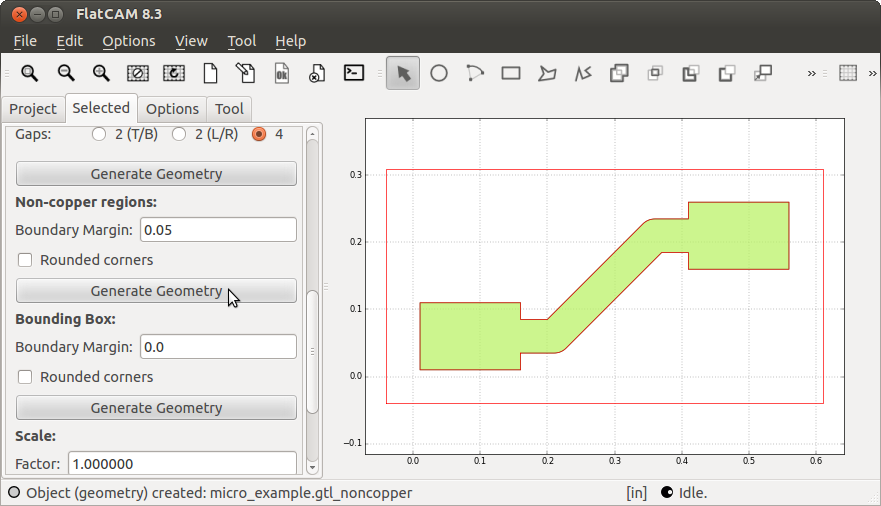The height and width of the screenshot is (506, 881).
Task: Activate the arrow Select tool
Action: click(403, 73)
